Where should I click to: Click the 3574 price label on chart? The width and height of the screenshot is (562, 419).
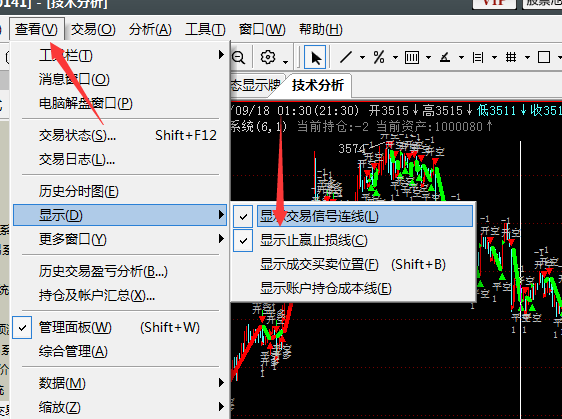[x=352, y=148]
